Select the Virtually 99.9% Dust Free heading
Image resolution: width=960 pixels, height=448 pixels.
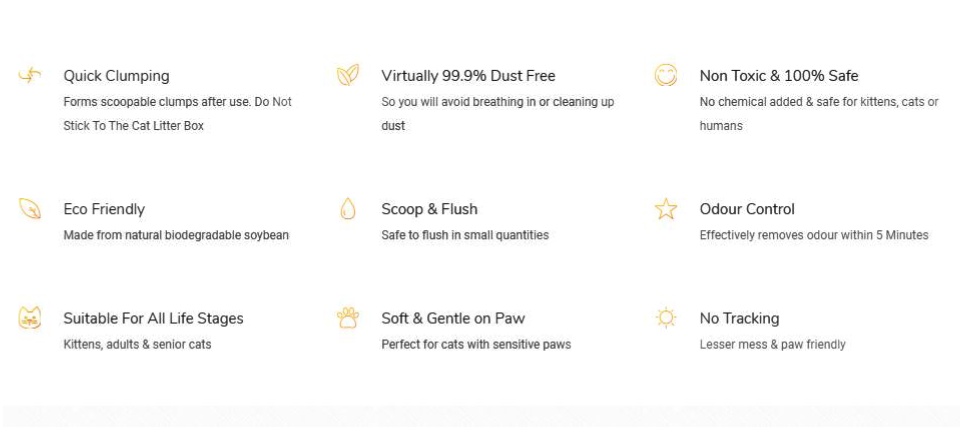coord(468,76)
